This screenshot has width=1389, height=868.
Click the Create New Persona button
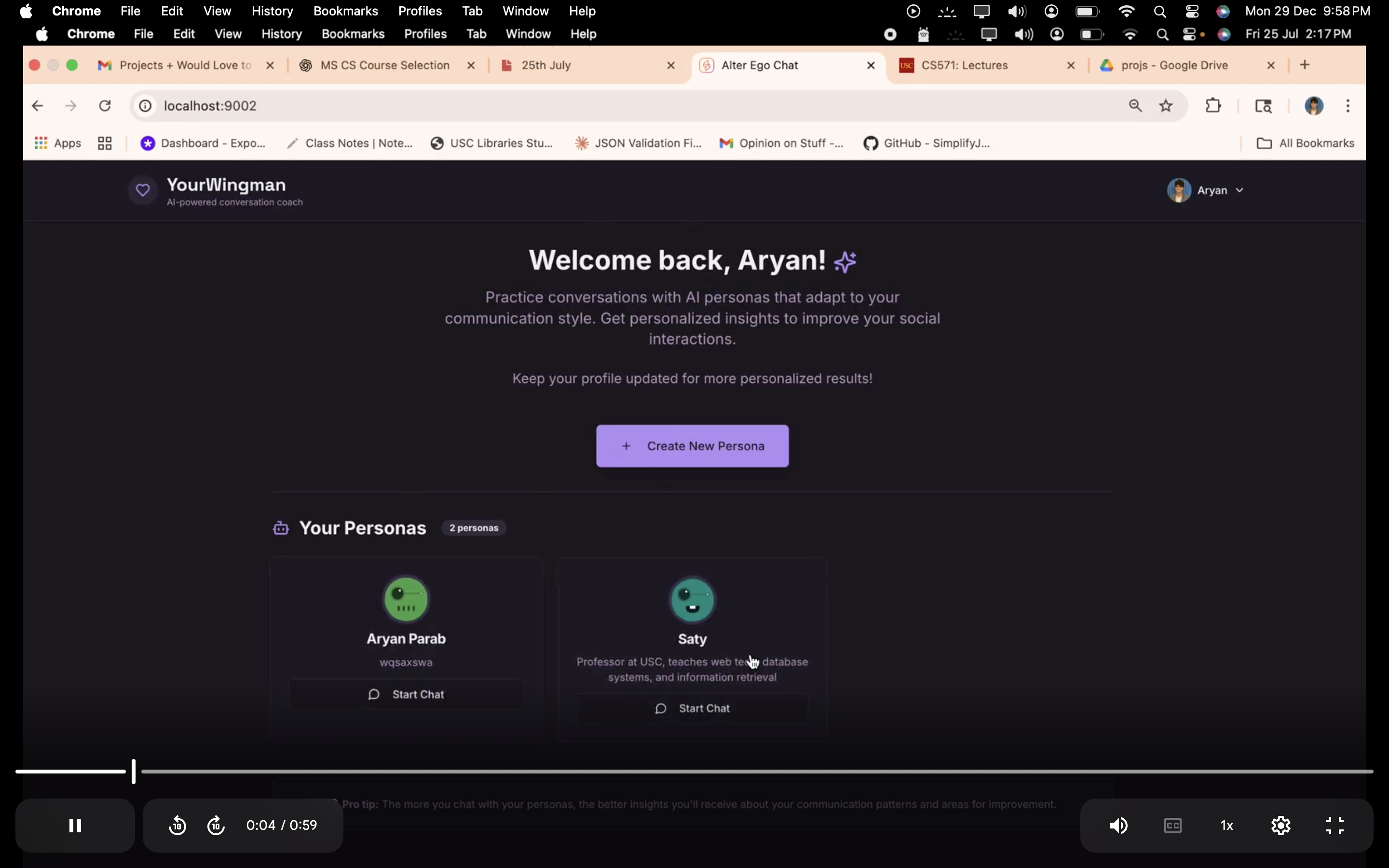[x=692, y=446]
